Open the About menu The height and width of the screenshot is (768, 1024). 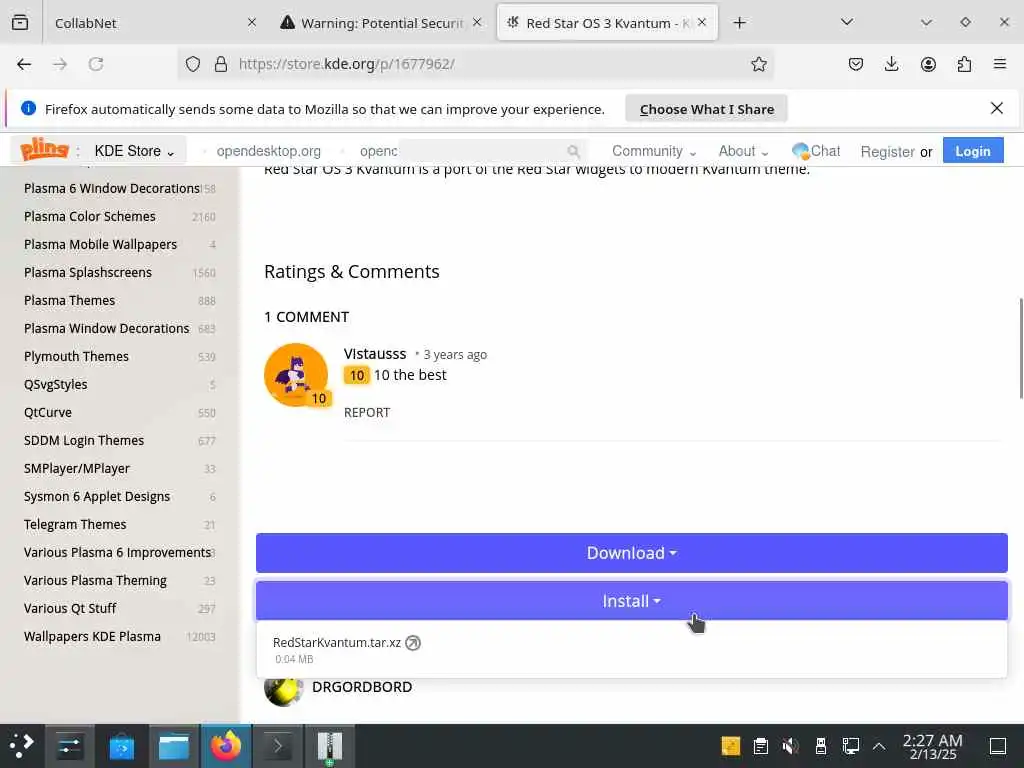coord(743,152)
